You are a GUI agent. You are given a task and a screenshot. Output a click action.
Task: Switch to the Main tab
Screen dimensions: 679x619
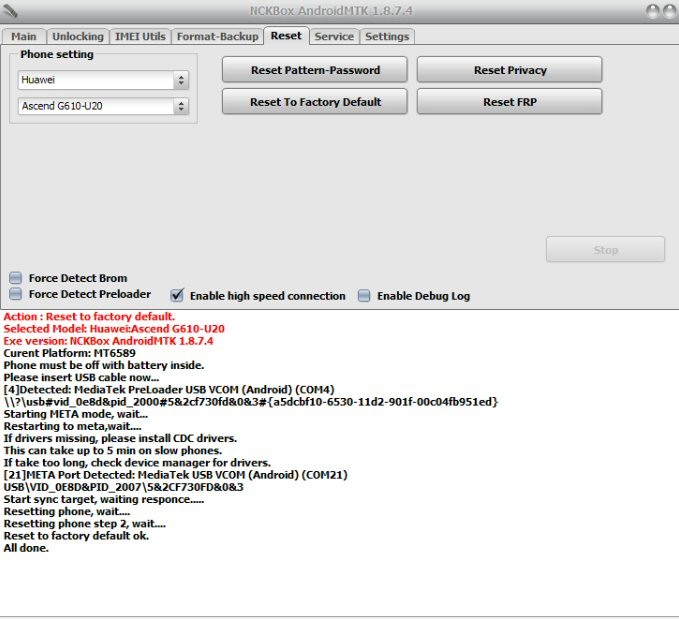click(x=24, y=36)
